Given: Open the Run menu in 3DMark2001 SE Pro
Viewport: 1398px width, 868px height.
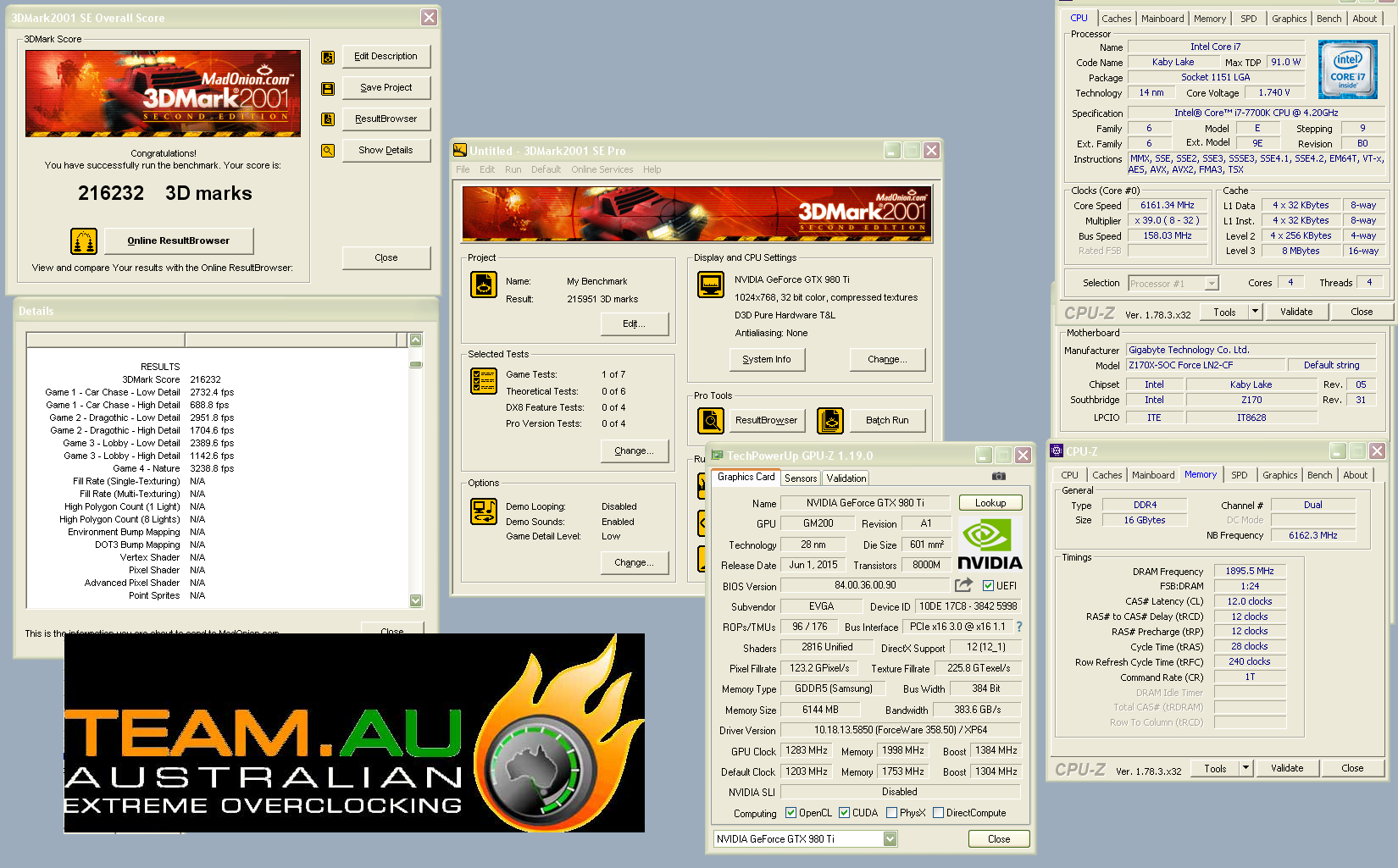Looking at the screenshot, I should pos(513,169).
